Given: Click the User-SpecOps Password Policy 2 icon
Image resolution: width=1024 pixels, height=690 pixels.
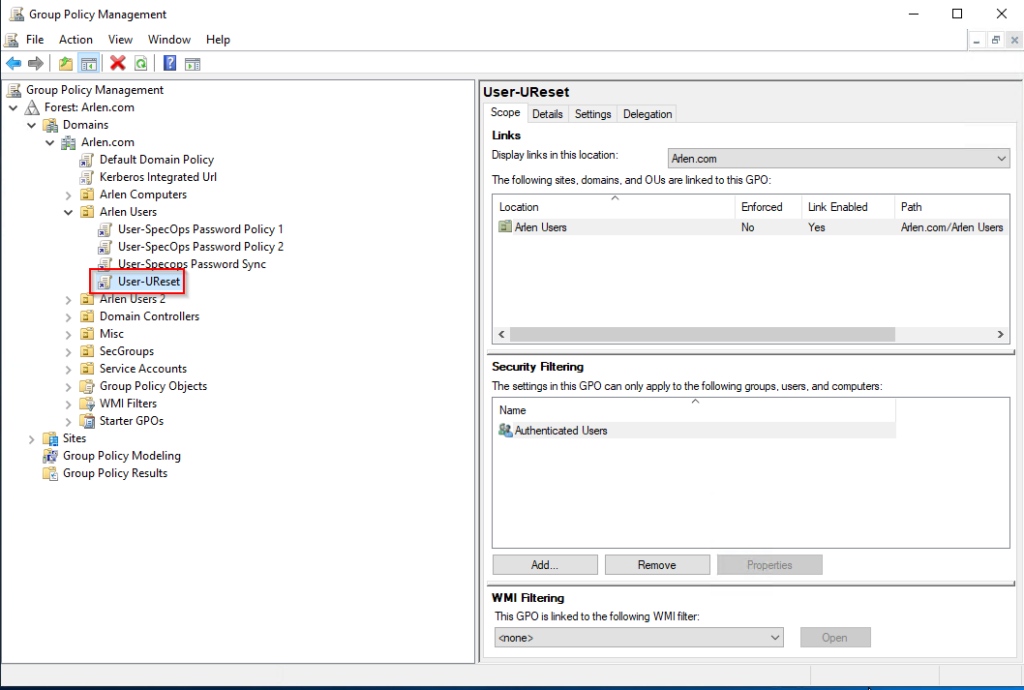Looking at the screenshot, I should point(105,247).
